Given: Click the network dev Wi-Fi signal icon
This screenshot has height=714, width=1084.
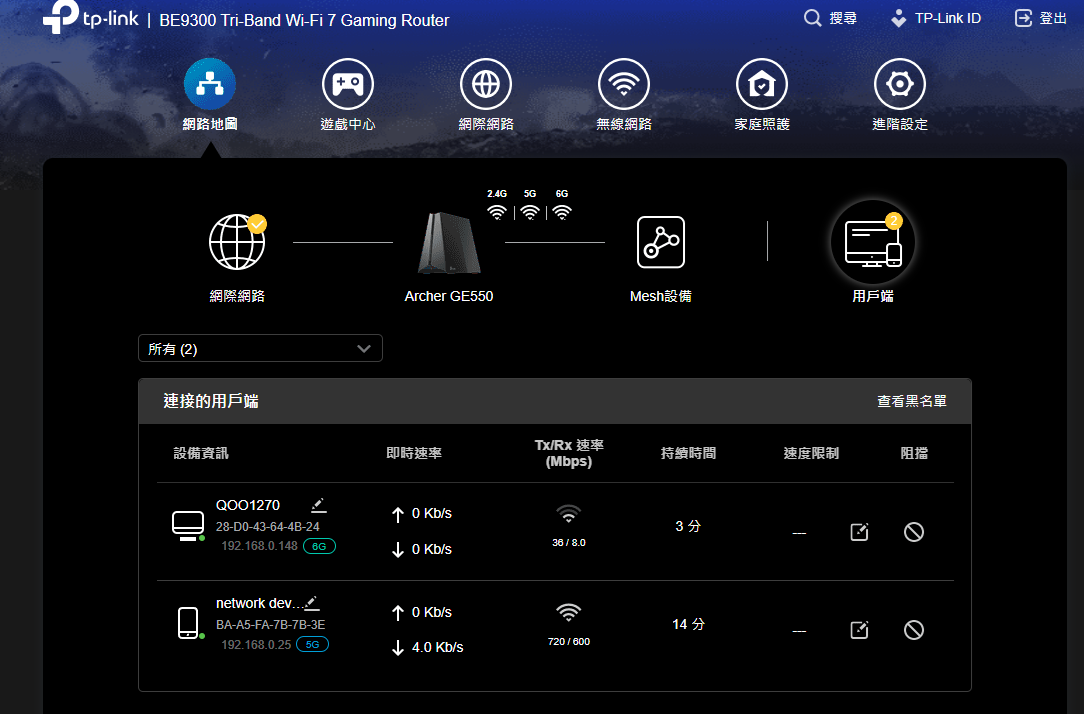Looking at the screenshot, I should click(x=568, y=612).
